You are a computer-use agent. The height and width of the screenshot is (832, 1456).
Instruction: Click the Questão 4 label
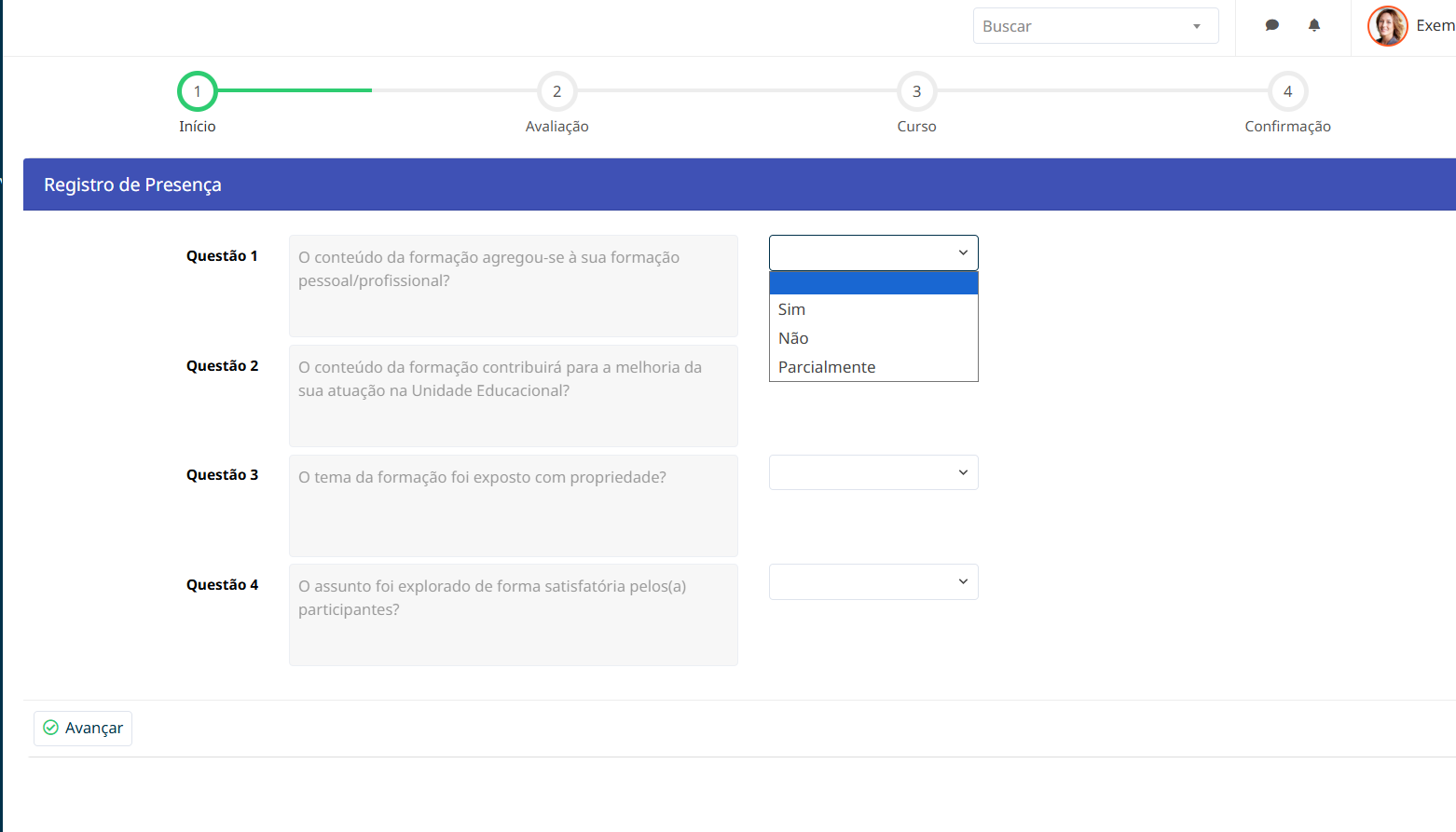coord(222,585)
